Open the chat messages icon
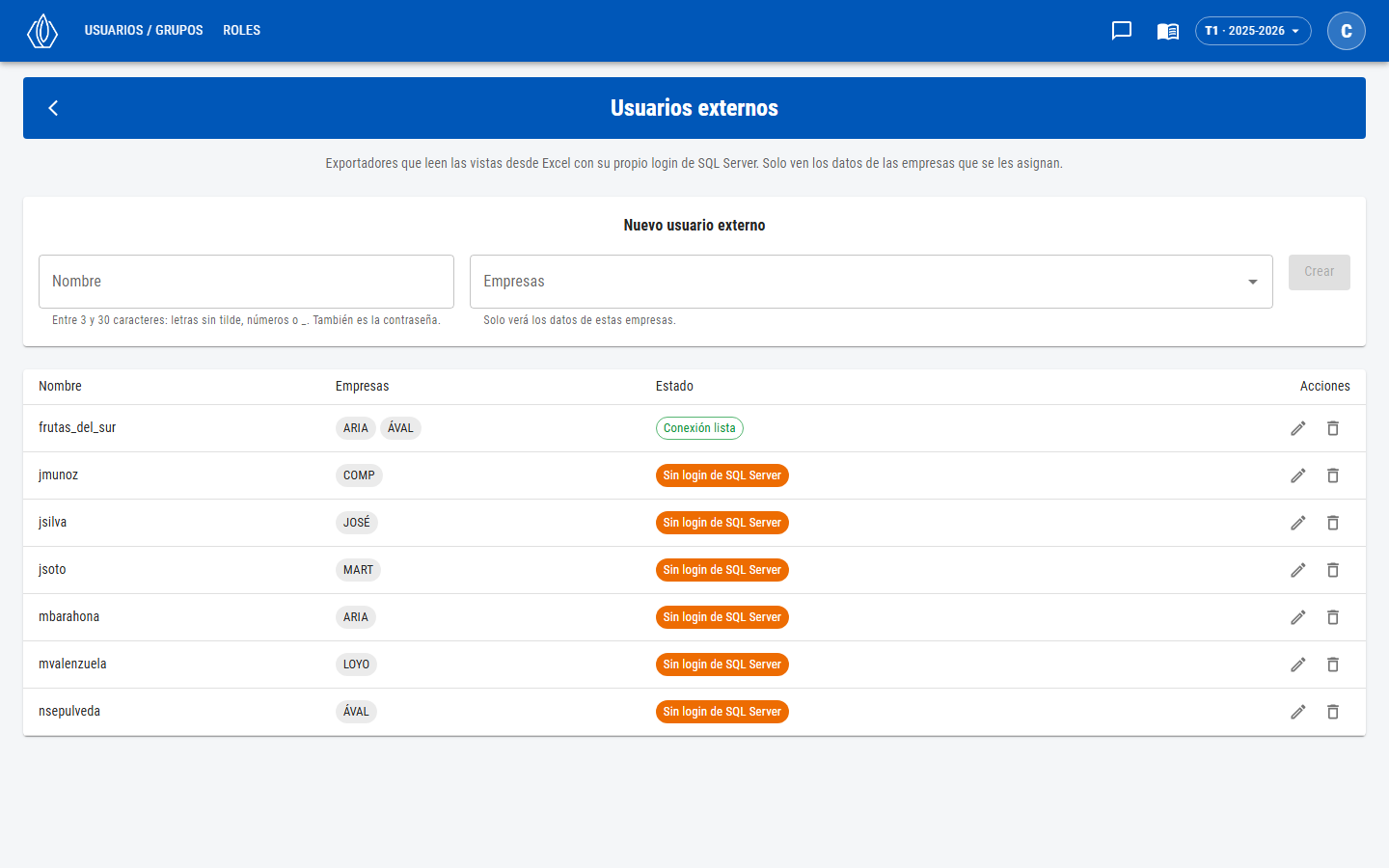1389x868 pixels. coord(1122,31)
